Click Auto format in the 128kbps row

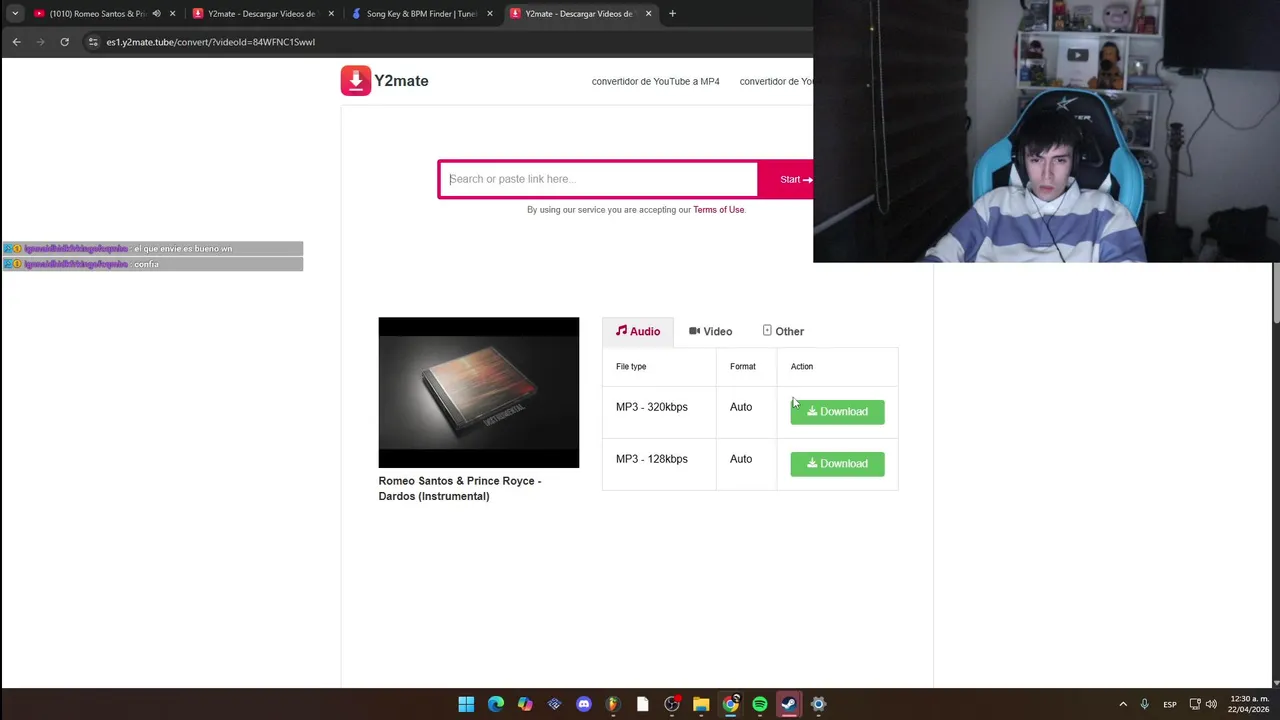(x=741, y=459)
